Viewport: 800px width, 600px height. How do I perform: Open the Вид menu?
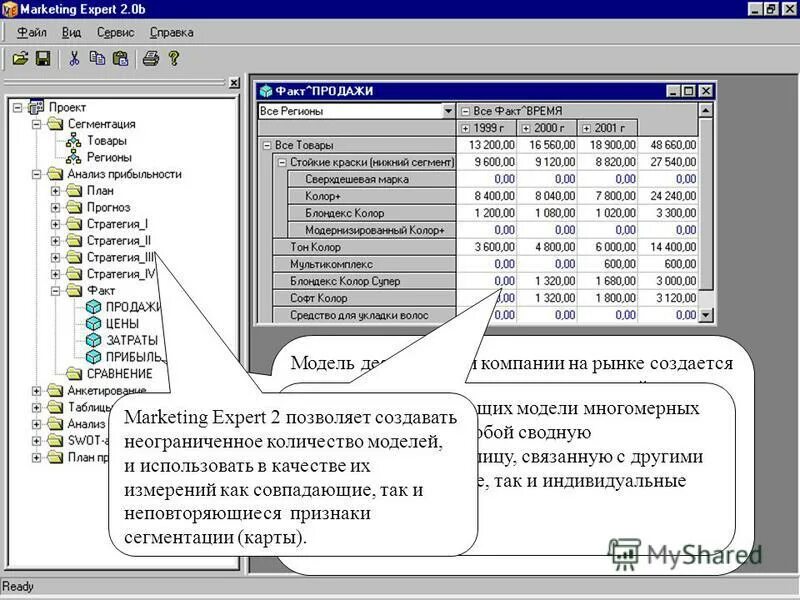point(71,33)
